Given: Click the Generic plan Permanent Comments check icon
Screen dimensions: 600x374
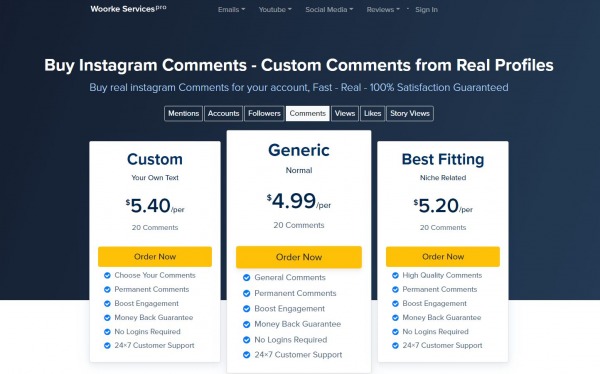Looking at the screenshot, I should coord(246,293).
